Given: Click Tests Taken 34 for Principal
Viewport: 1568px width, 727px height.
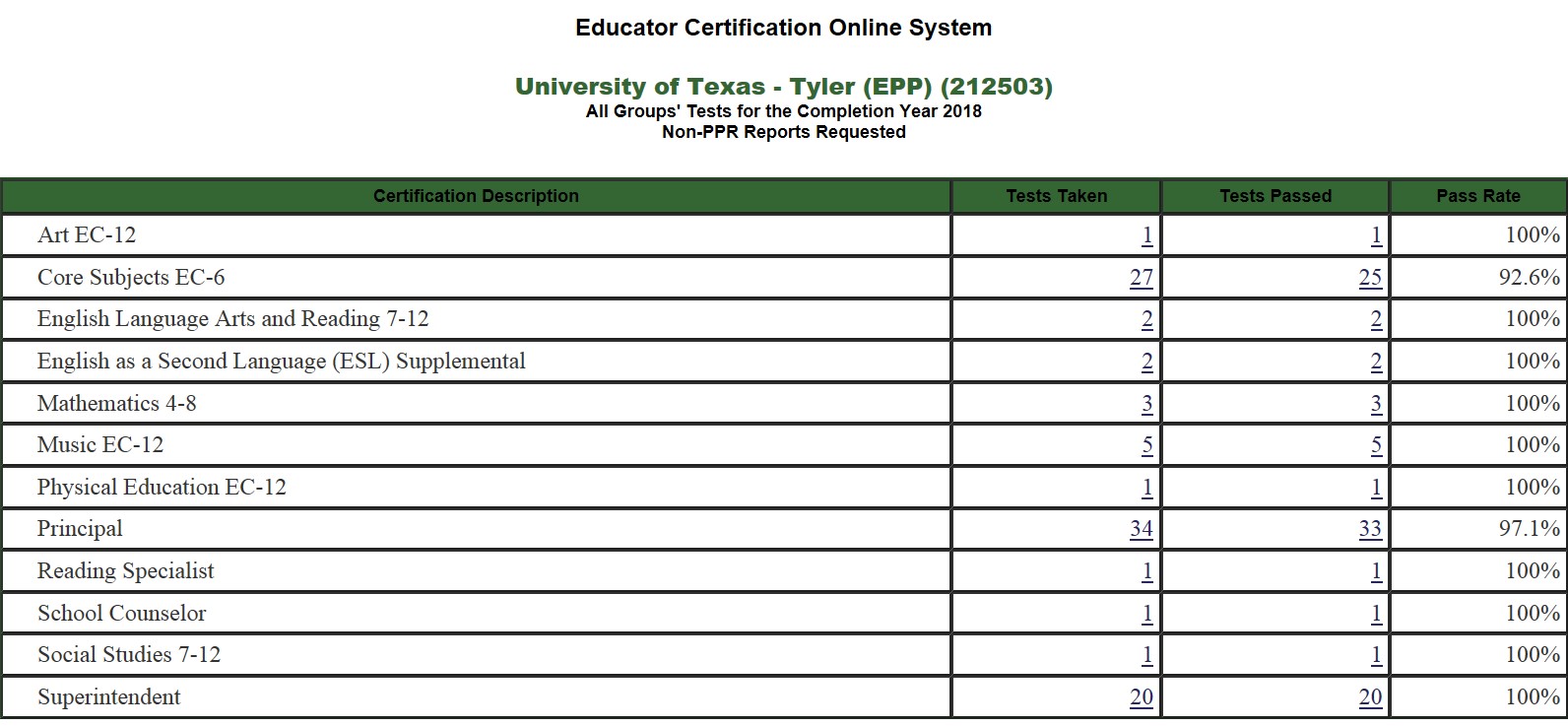Looking at the screenshot, I should click(x=1142, y=529).
